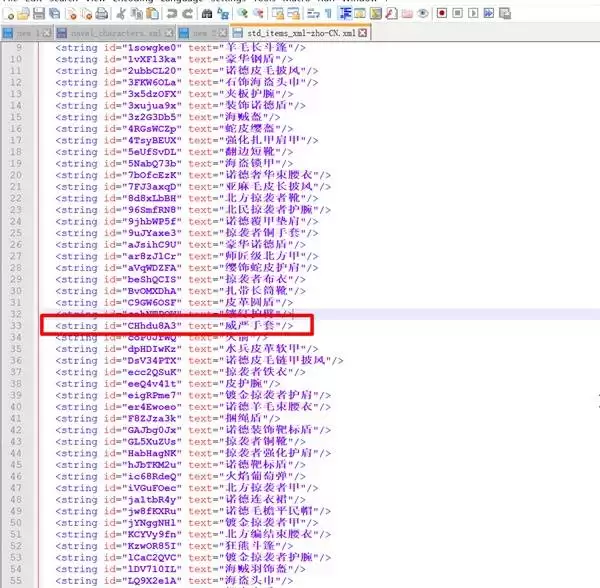Screen dimensions: 600x588
Task: Toggle the indent guide toolbar button
Action: point(343,14)
